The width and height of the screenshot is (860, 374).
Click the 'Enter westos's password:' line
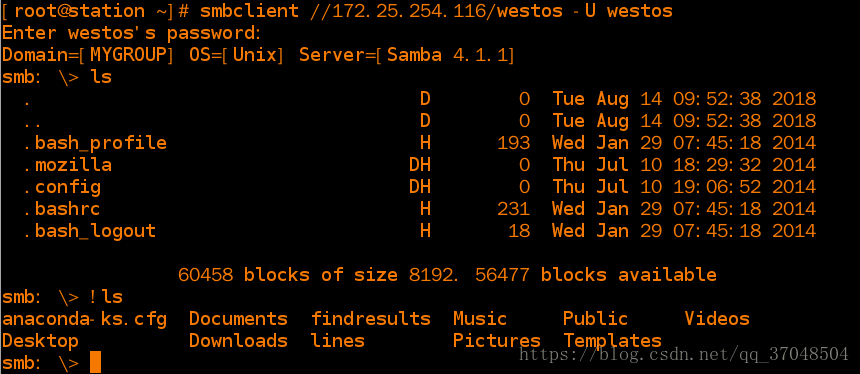coord(132,33)
